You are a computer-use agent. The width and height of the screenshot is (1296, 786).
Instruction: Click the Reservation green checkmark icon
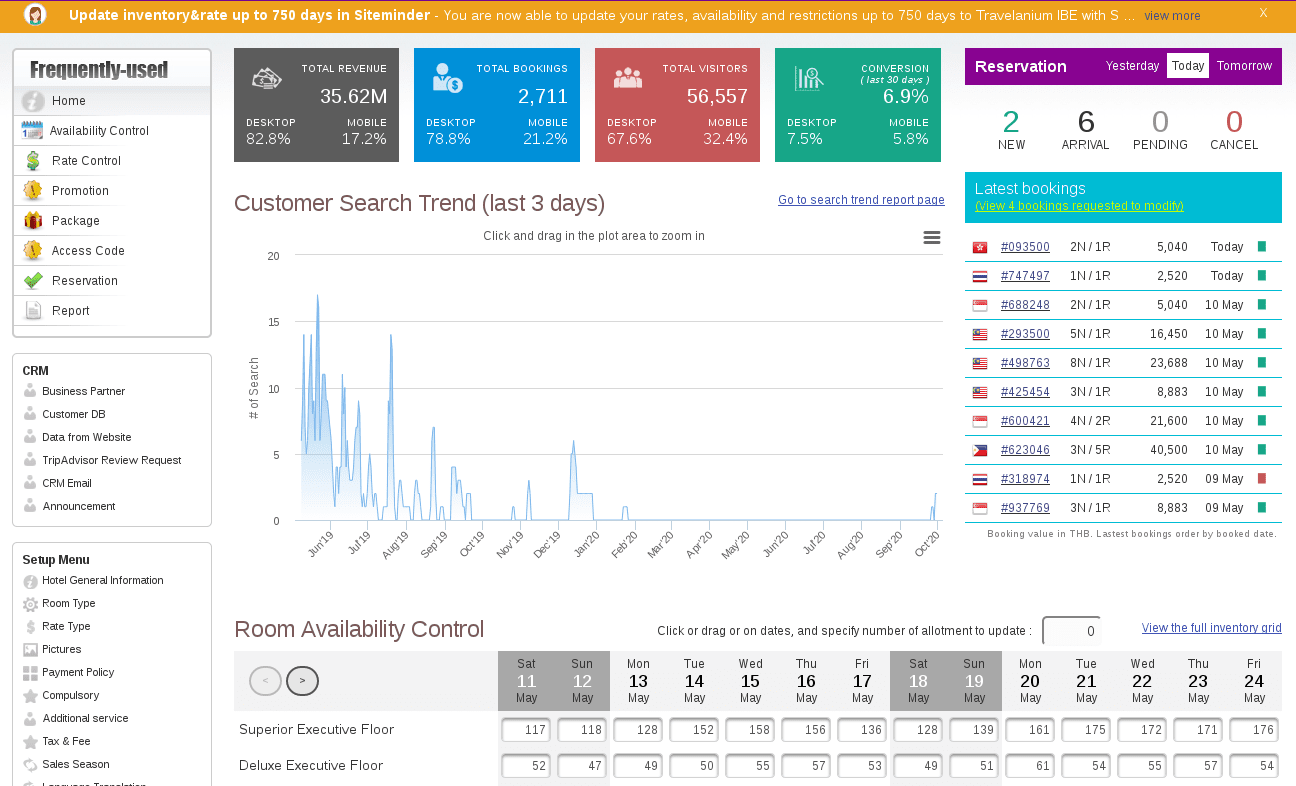[33, 281]
